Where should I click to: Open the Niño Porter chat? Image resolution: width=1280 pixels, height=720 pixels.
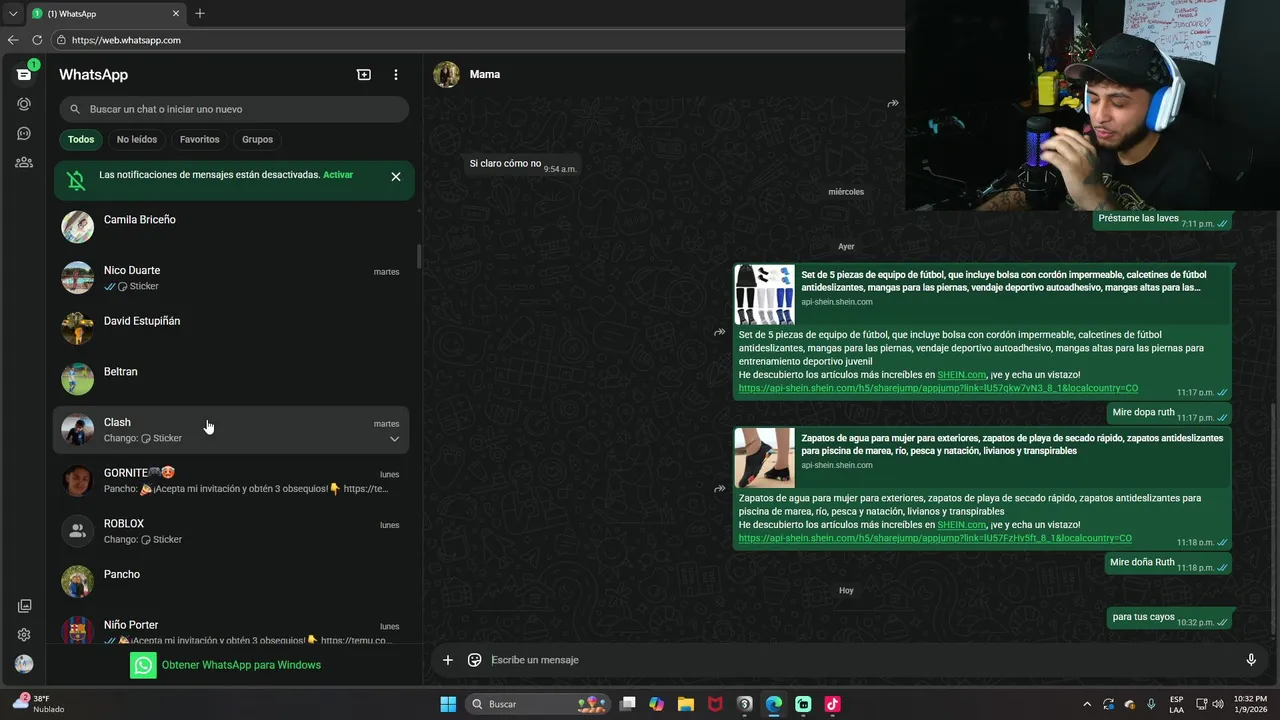click(231, 628)
